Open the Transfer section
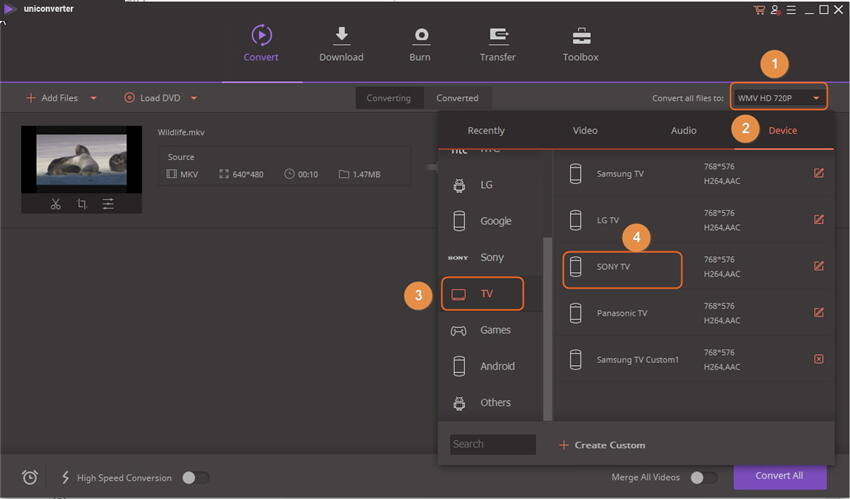Viewport: 850px width, 499px height. tap(498, 43)
